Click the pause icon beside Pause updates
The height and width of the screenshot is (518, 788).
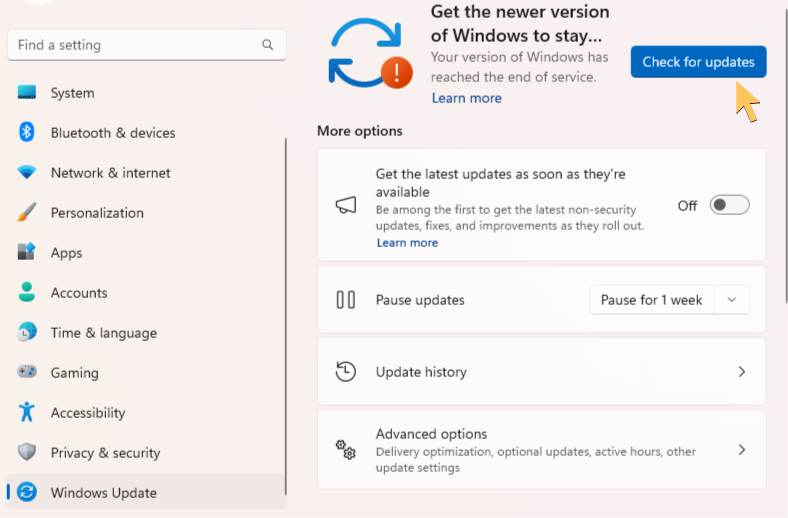click(346, 300)
